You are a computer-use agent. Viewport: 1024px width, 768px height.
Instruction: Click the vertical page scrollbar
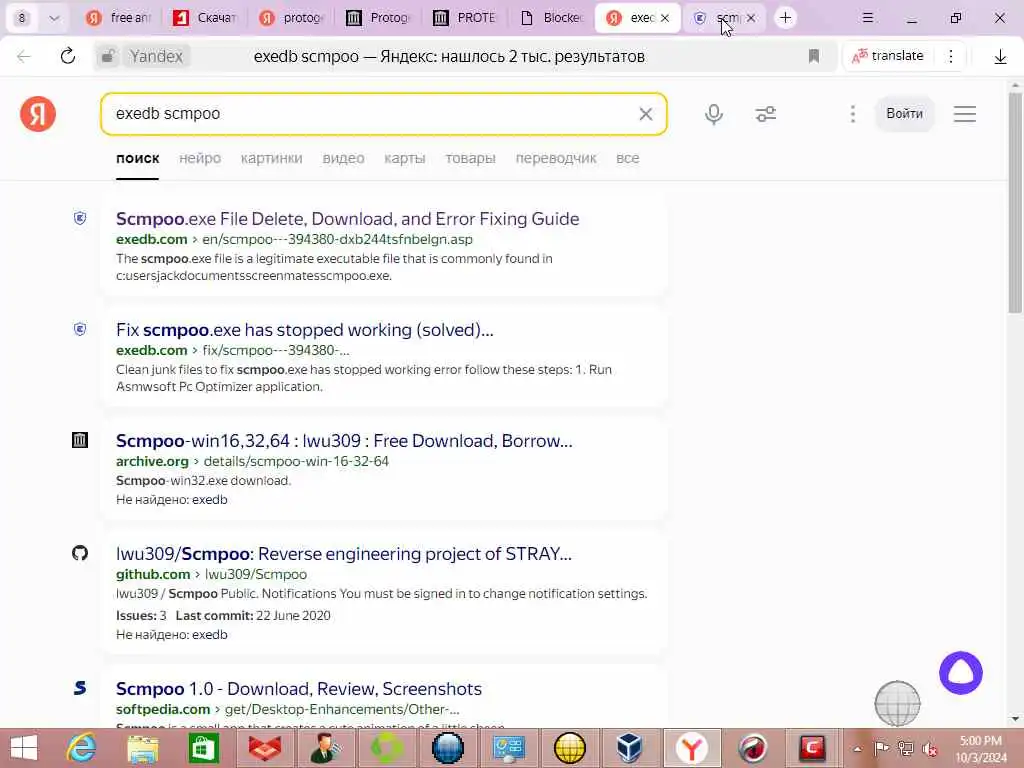coord(1015,202)
